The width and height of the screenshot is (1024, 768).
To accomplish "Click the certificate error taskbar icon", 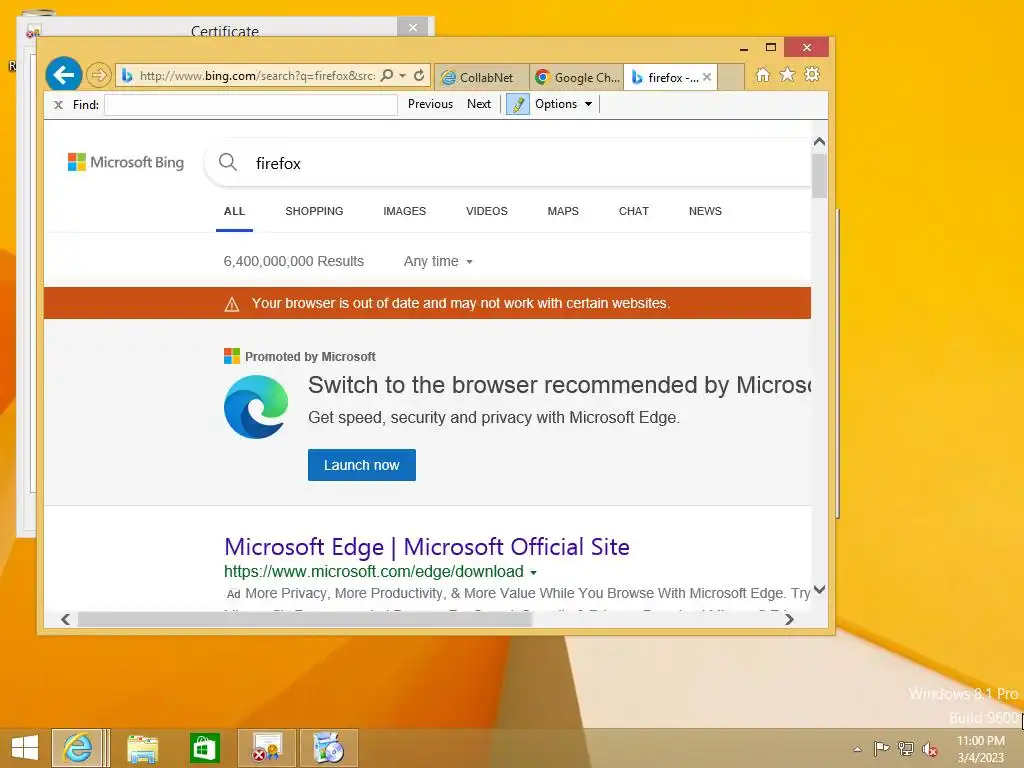I will point(267,748).
